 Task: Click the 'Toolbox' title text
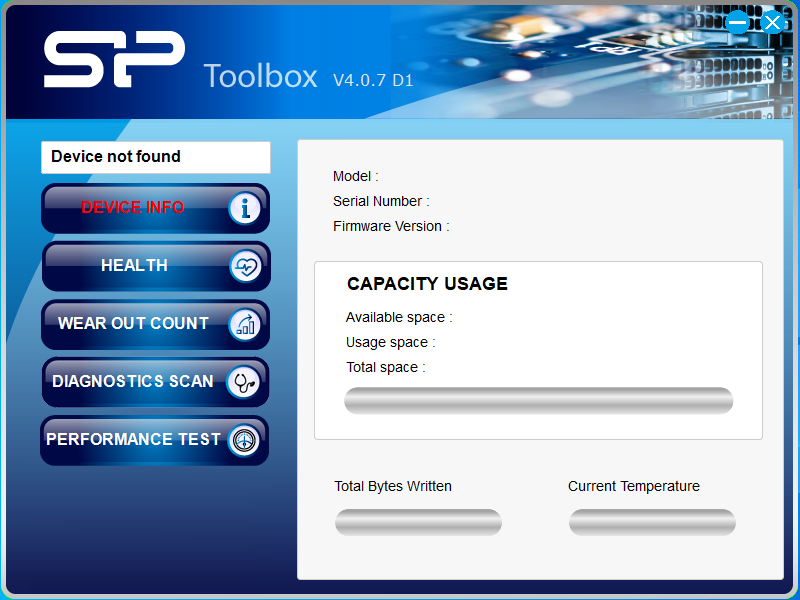[x=261, y=77]
